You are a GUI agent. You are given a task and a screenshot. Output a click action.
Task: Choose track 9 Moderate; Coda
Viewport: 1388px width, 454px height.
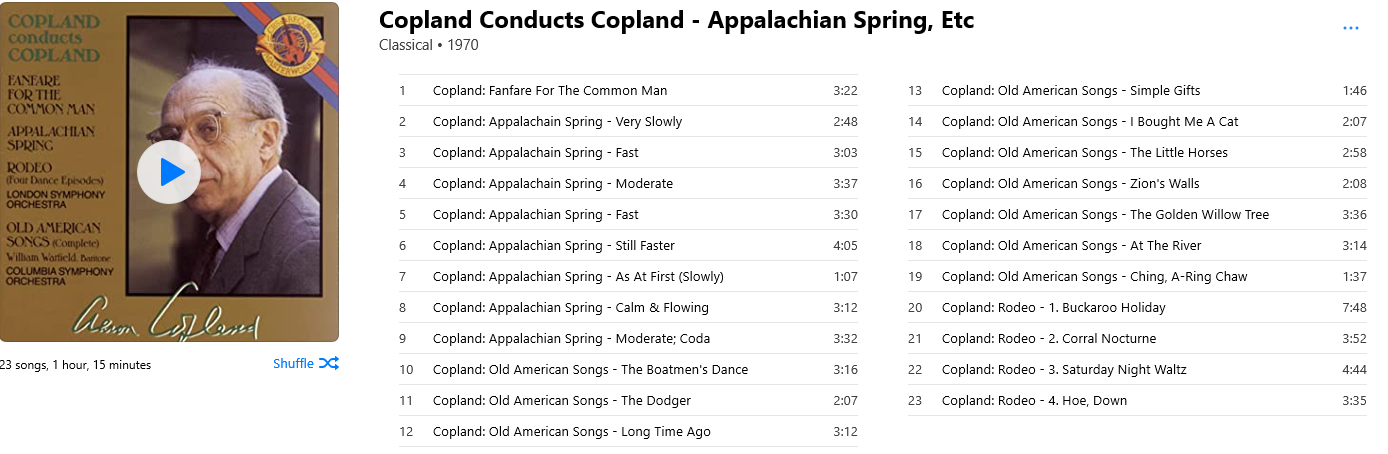pyautogui.click(x=628, y=339)
